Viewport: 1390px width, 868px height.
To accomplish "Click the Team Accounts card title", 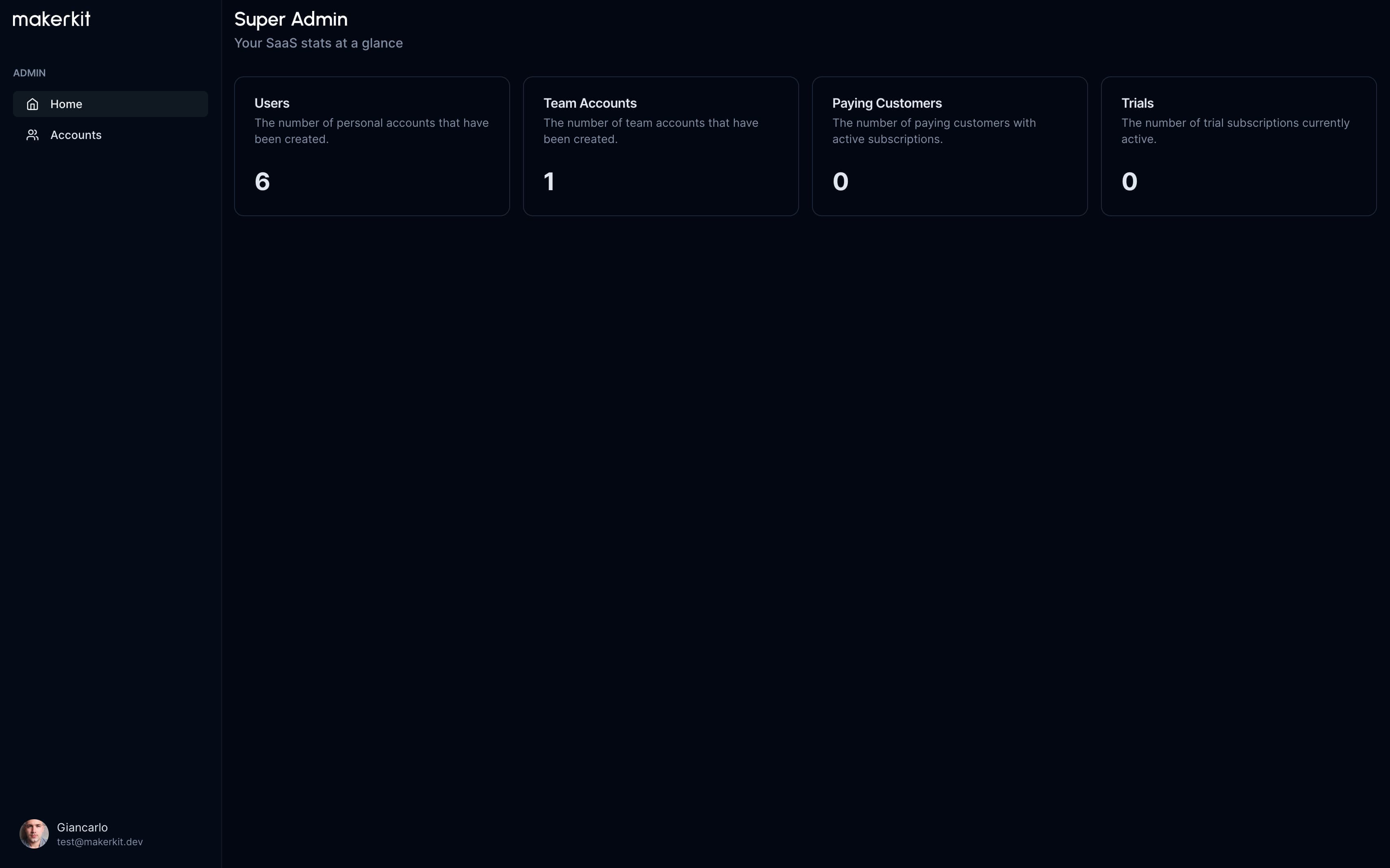I will click(x=590, y=103).
